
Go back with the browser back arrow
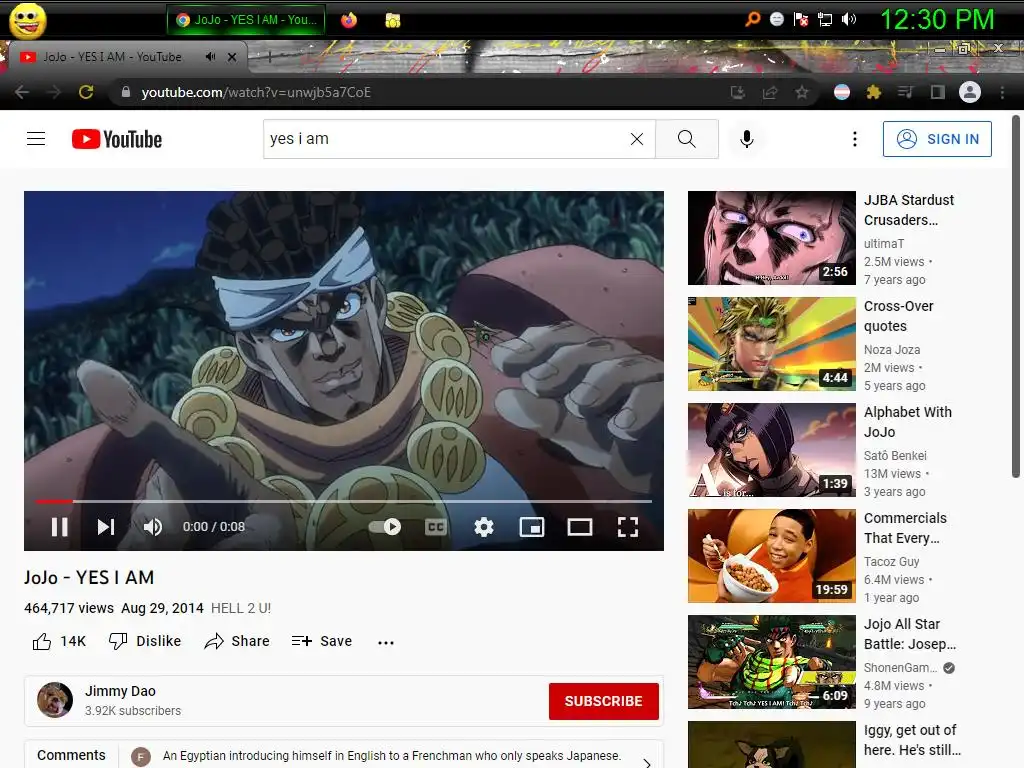pyautogui.click(x=22, y=92)
